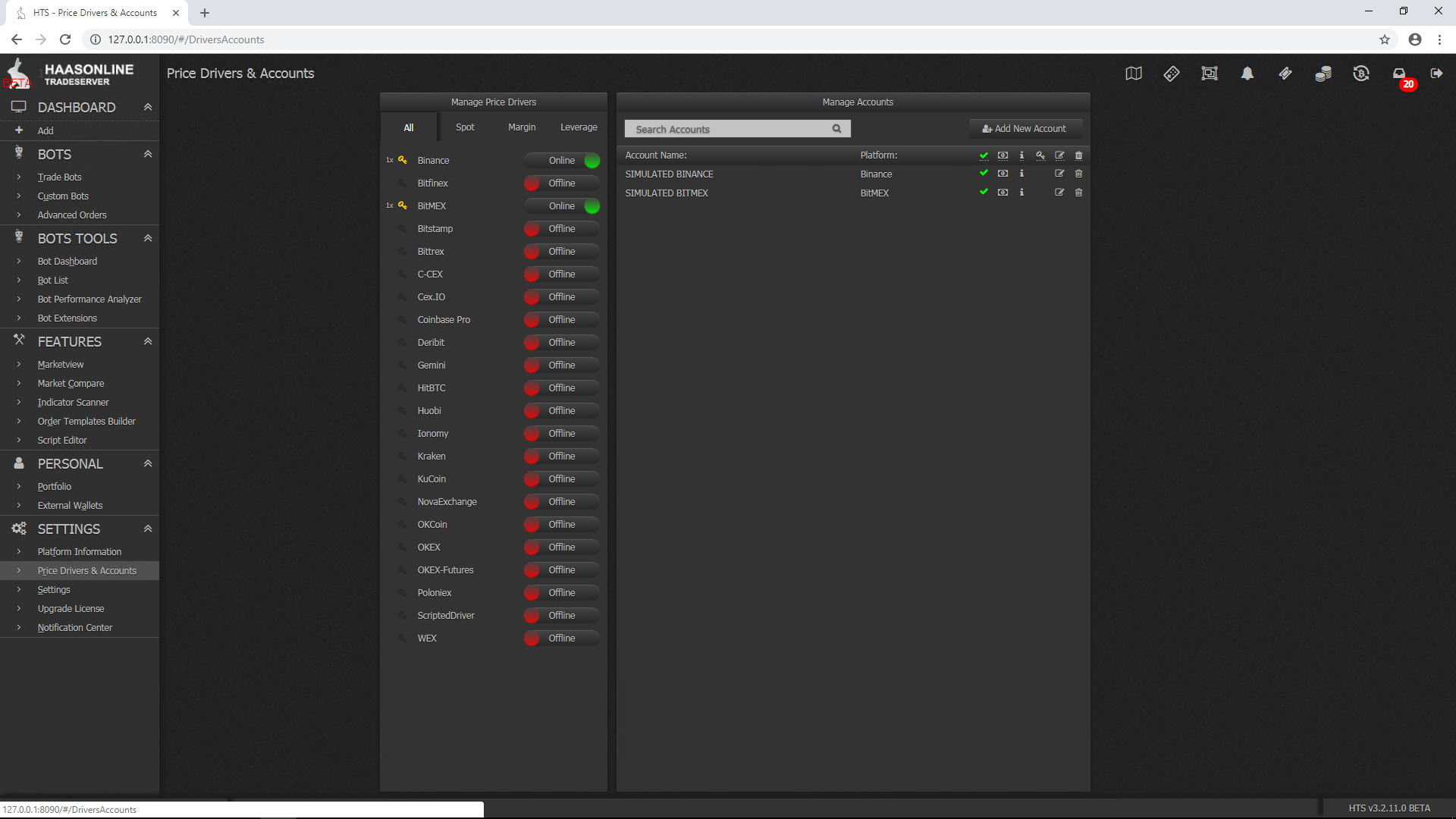Click the Bitcoin refresh icon
The width and height of the screenshot is (1456, 819).
1361,74
